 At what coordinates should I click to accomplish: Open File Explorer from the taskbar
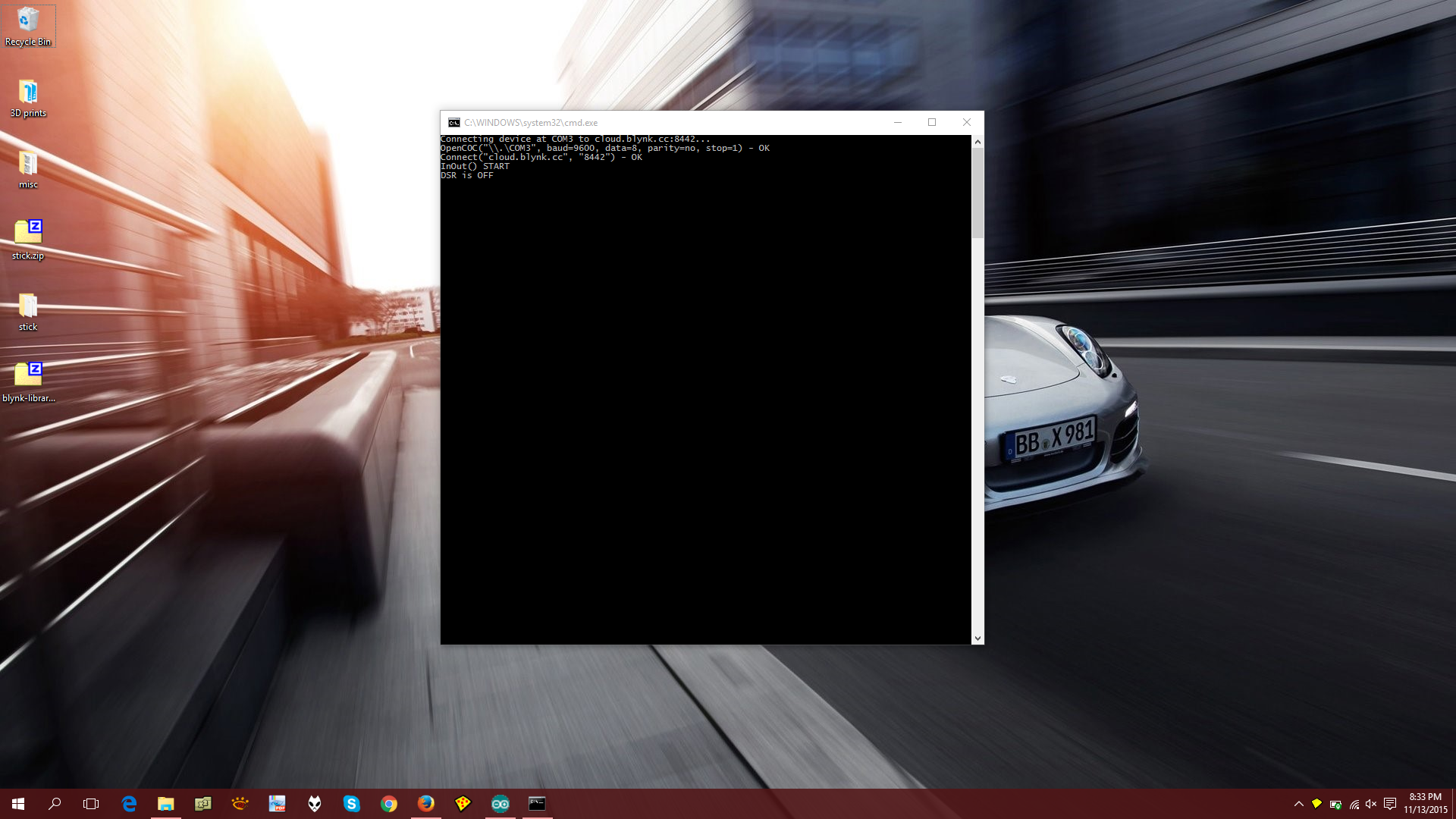tap(165, 804)
